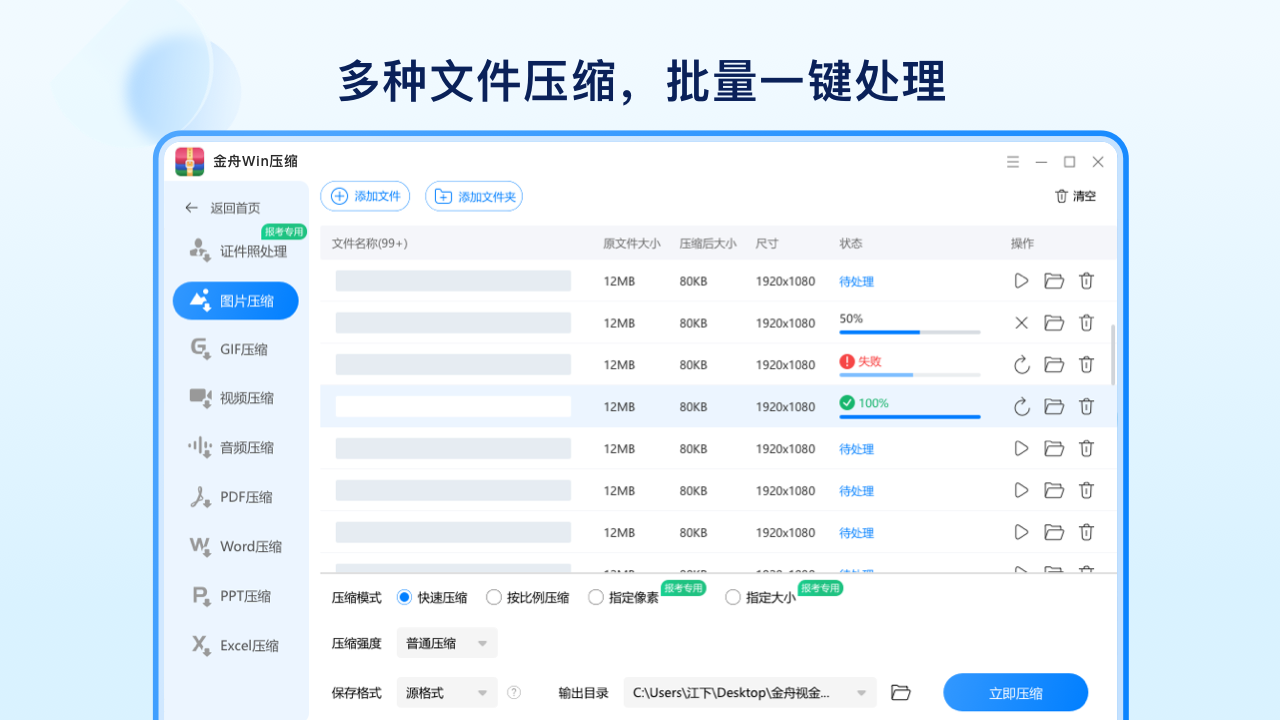The image size is (1280, 720).
Task: Start compressing the first pending file
Action: tap(1021, 281)
